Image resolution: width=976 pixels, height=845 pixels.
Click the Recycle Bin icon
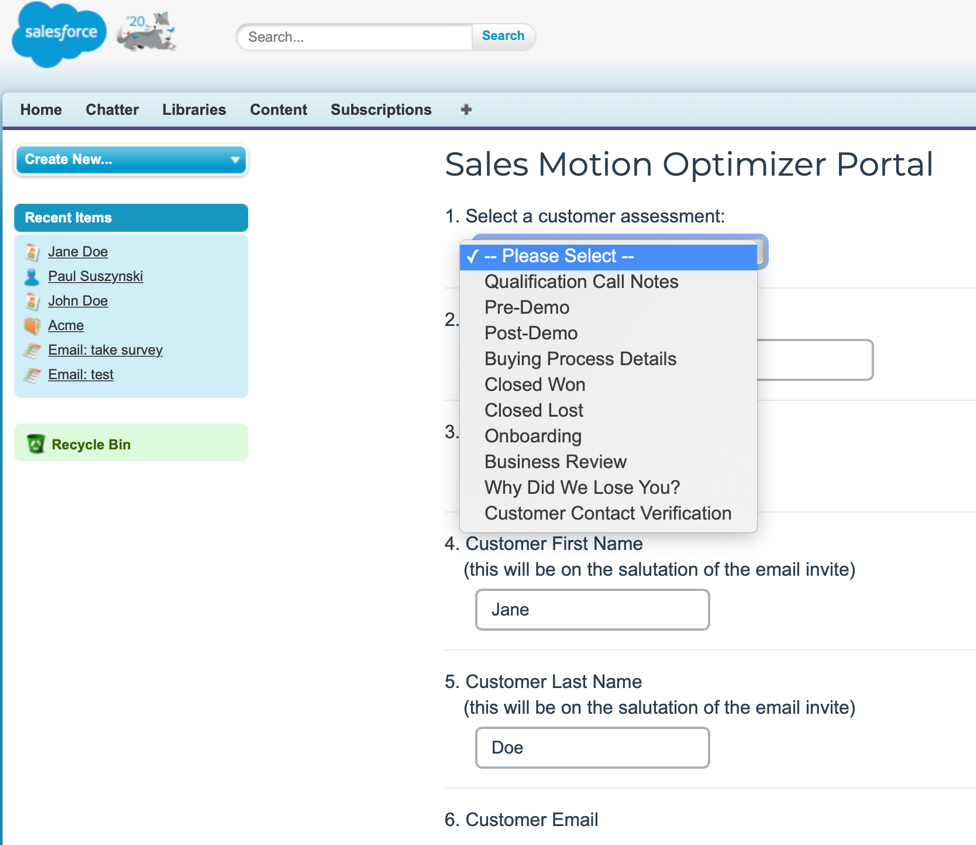[36, 444]
